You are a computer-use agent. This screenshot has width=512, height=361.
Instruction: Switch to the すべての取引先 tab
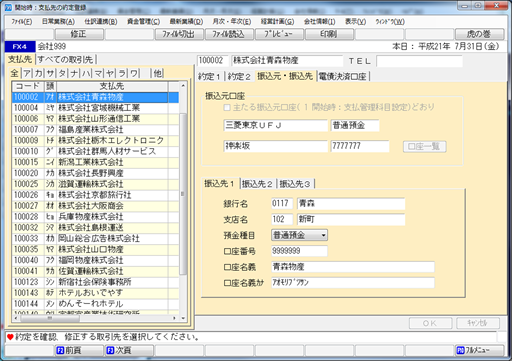65,60
